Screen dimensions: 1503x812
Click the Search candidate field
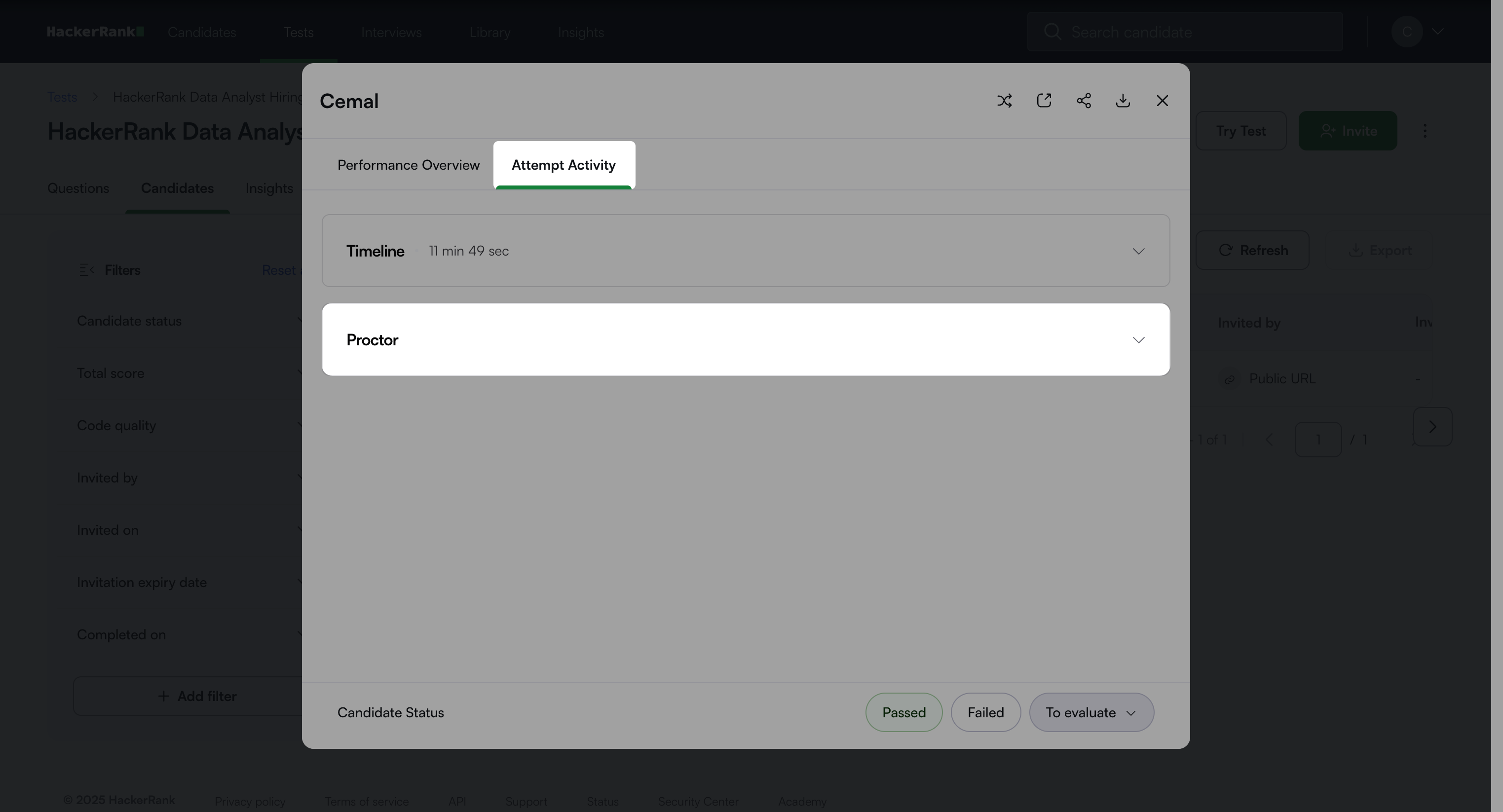coord(1185,32)
